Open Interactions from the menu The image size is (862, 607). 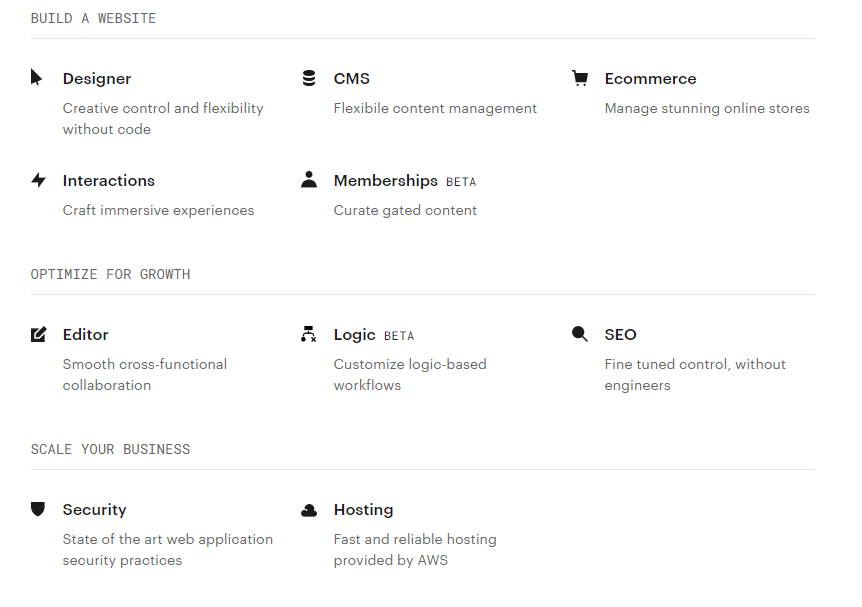pos(109,181)
